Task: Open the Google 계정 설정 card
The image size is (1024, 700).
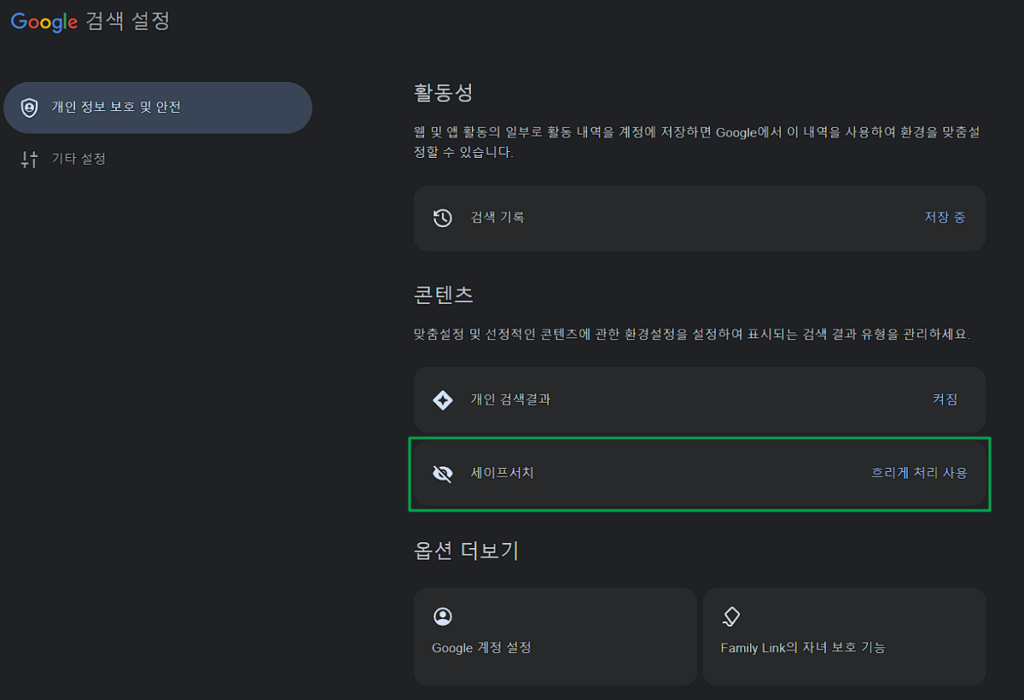Action: point(555,636)
